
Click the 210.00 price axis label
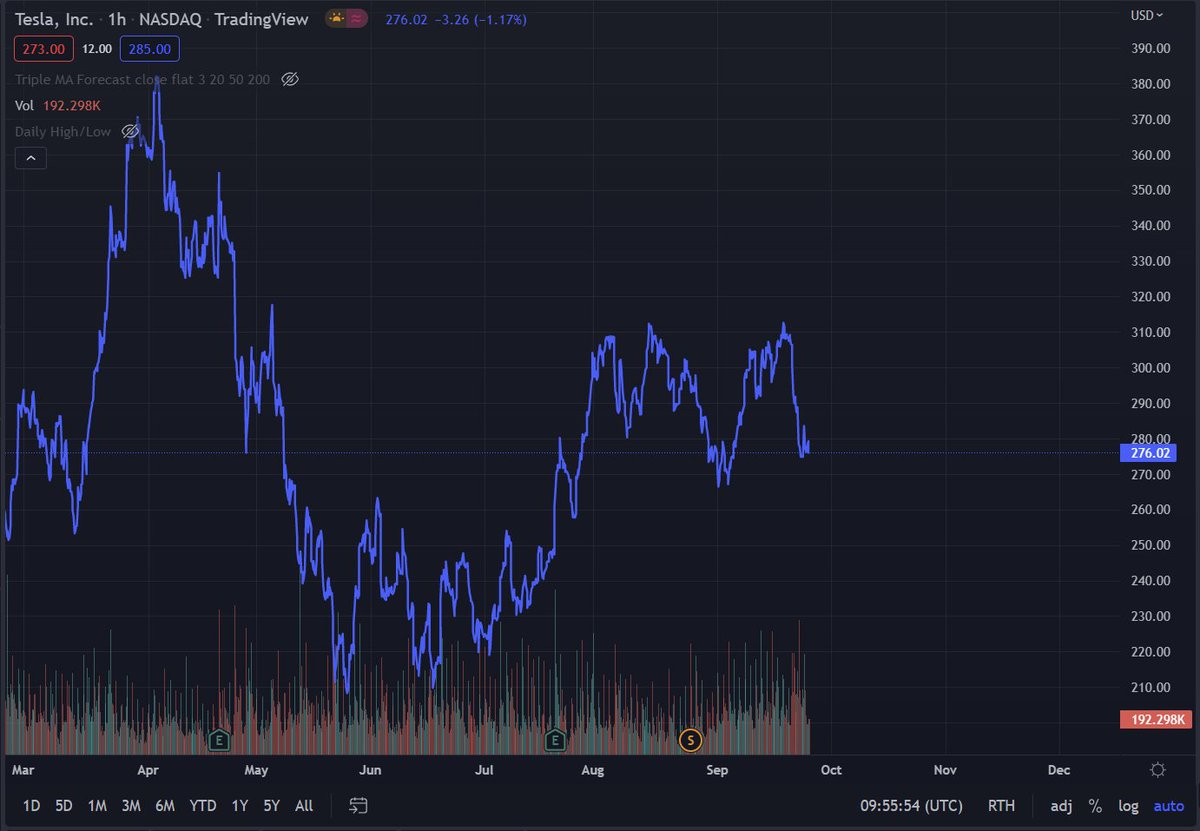coord(1150,687)
